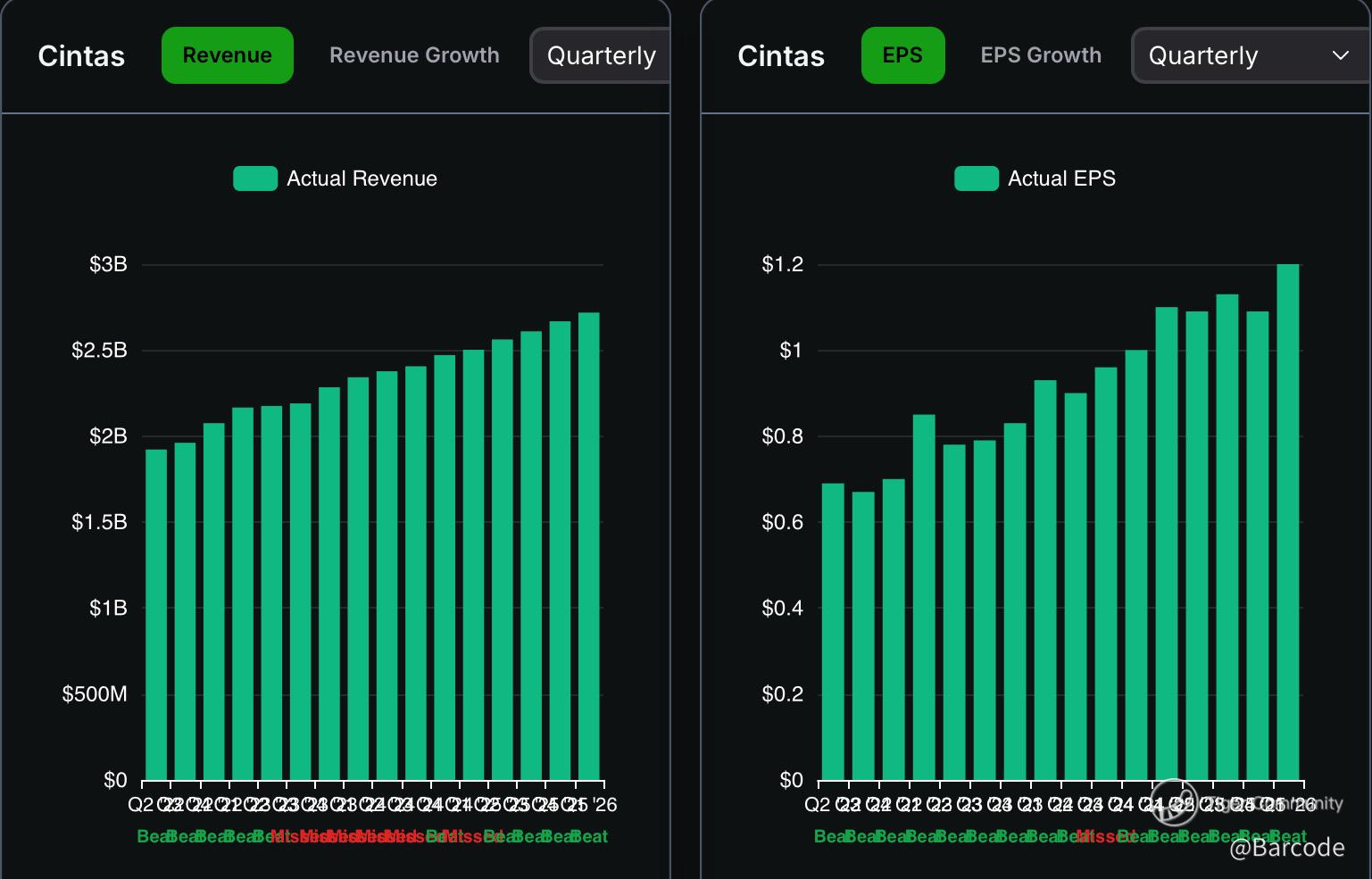This screenshot has width=1372, height=879.
Task: Click the $1 label on the EPS chart
Action: (x=792, y=350)
